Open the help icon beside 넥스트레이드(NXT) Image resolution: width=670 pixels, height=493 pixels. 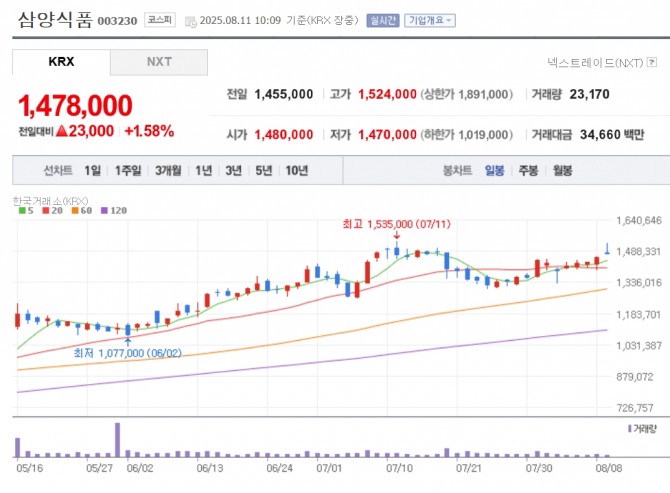coord(652,63)
